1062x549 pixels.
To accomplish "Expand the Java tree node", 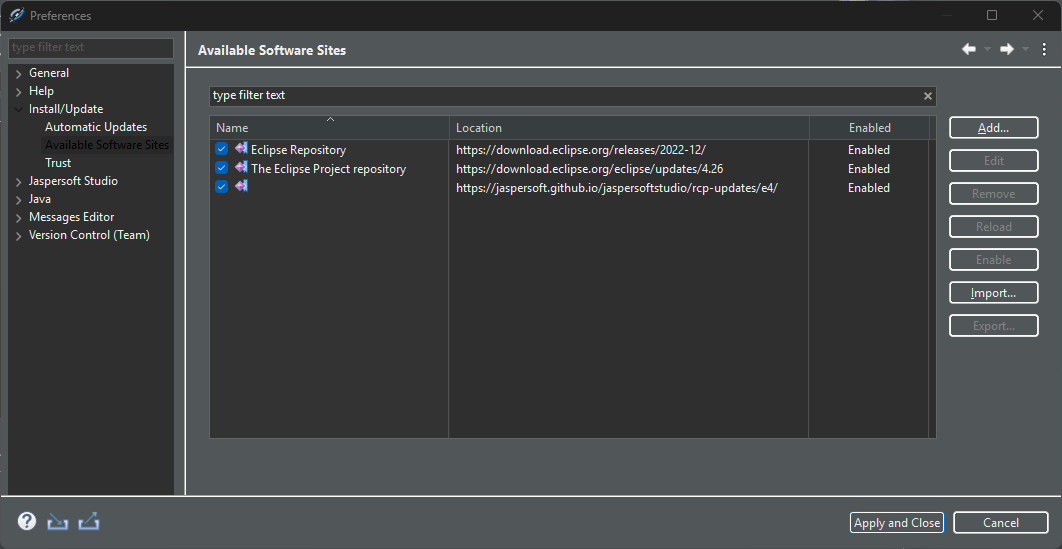I will pos(18,200).
